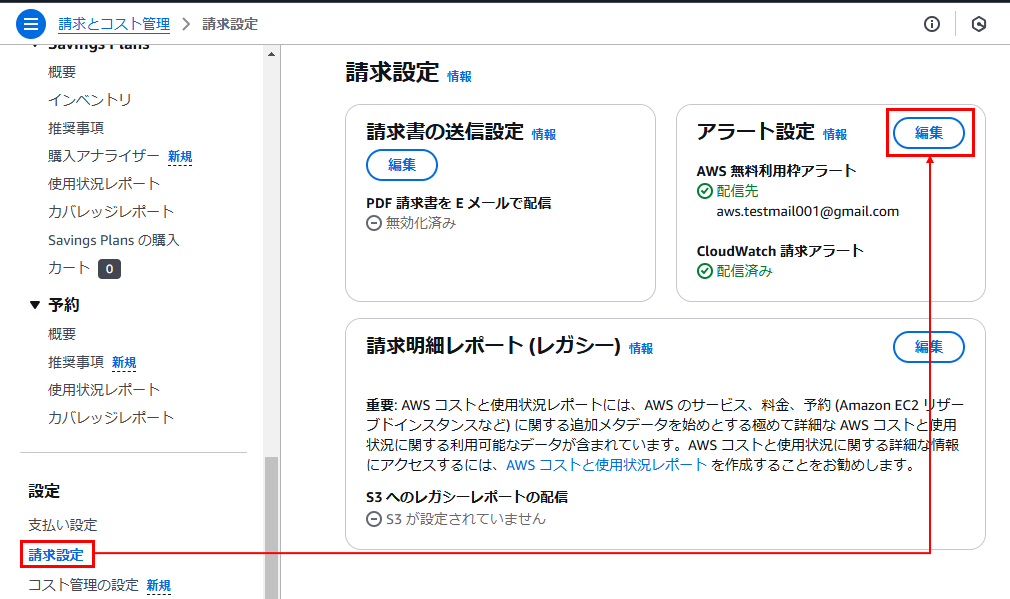
Task: Edit 請求書の送信設定 with 編集 button
Action: pyautogui.click(x=402, y=165)
